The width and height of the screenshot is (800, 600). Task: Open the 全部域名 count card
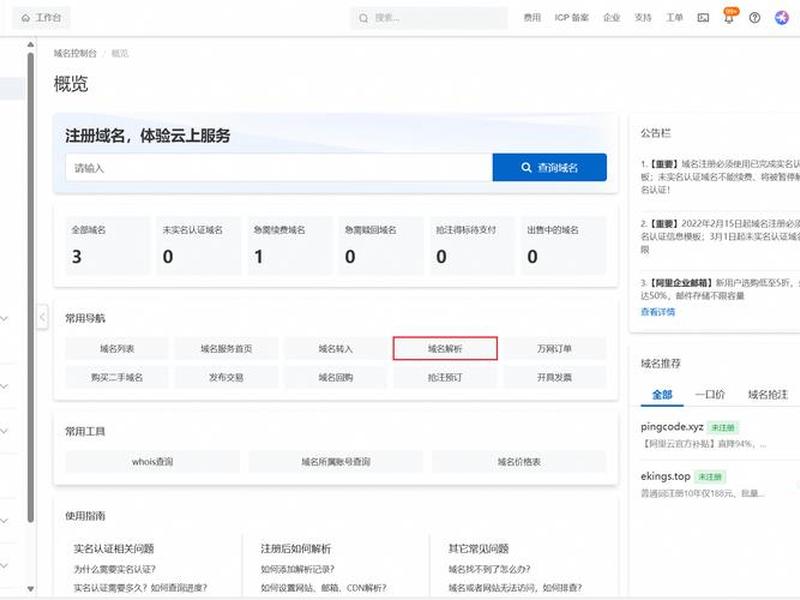108,245
